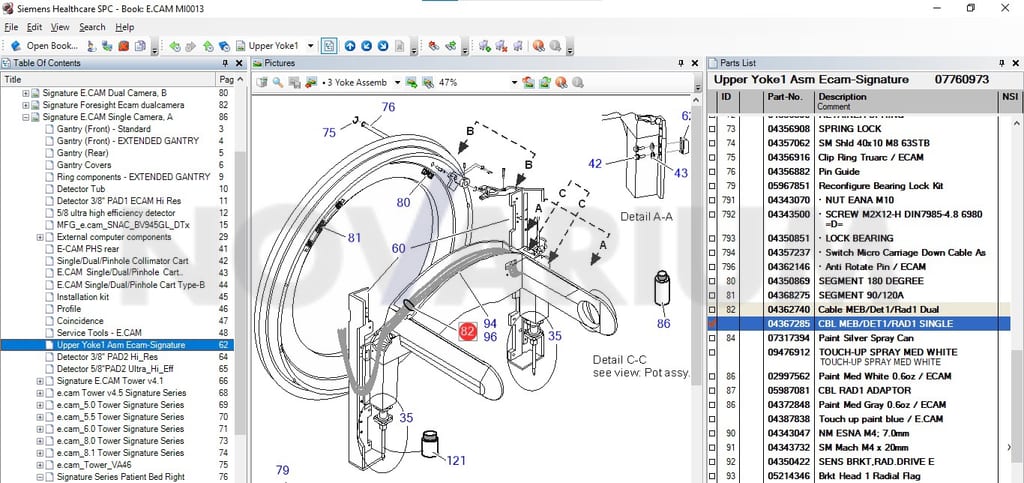1024x483 pixels.
Task: Check the box for SEGMENT 180 DEGREE
Action: (712, 281)
